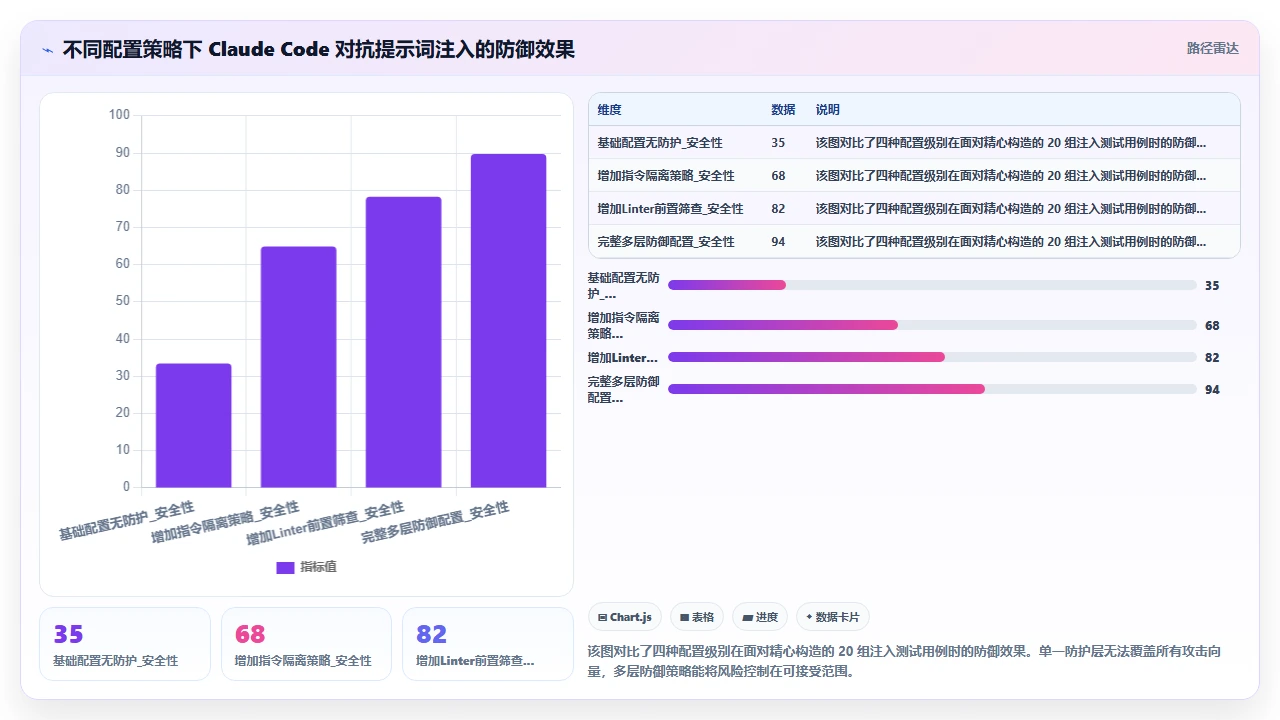Click table cell value 82
The height and width of the screenshot is (720, 1280).
[779, 209]
